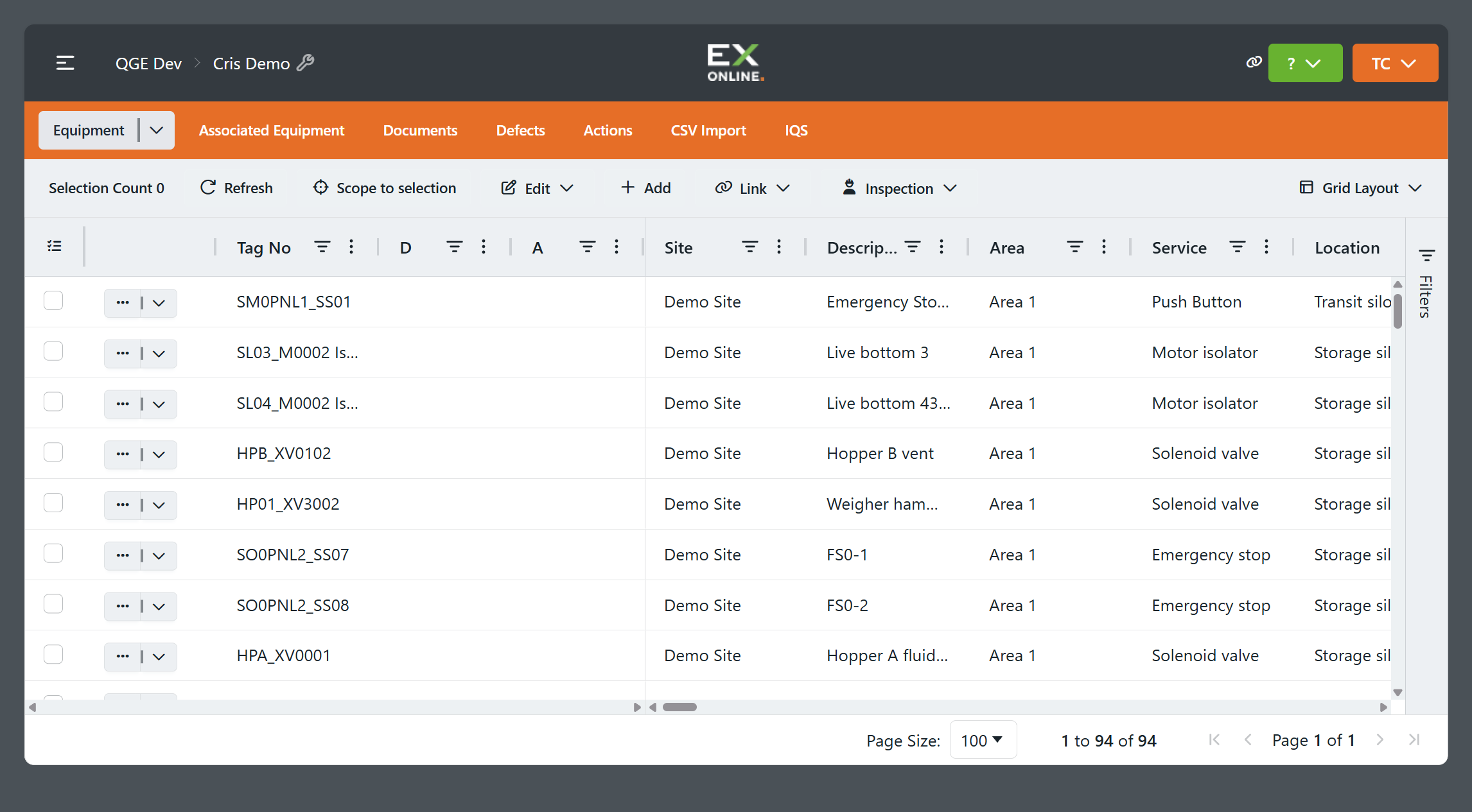Open the A column kebab menu
This screenshot has height=812, width=1472.
pos(617,246)
